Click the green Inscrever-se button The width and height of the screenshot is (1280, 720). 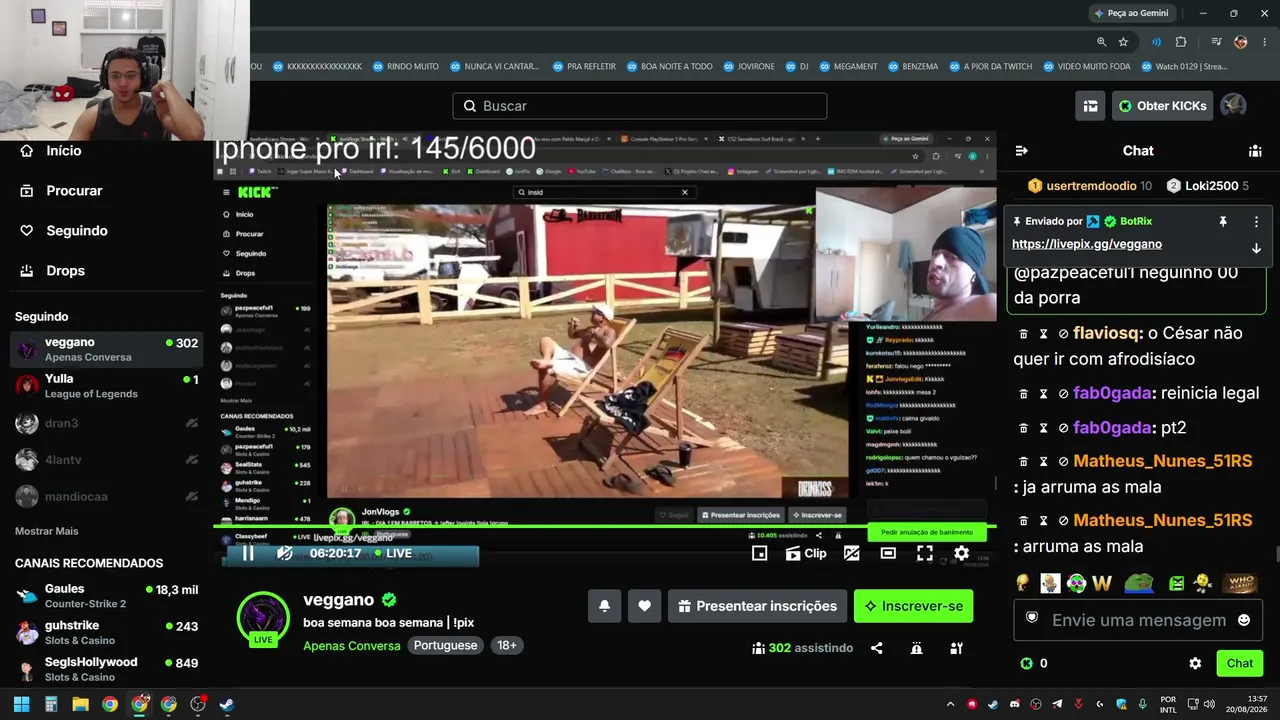913,606
